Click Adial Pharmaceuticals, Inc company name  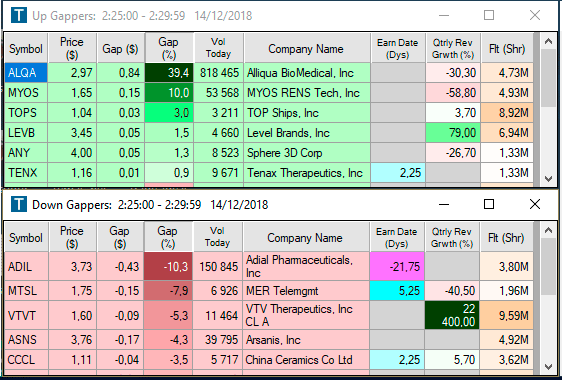click(306, 266)
